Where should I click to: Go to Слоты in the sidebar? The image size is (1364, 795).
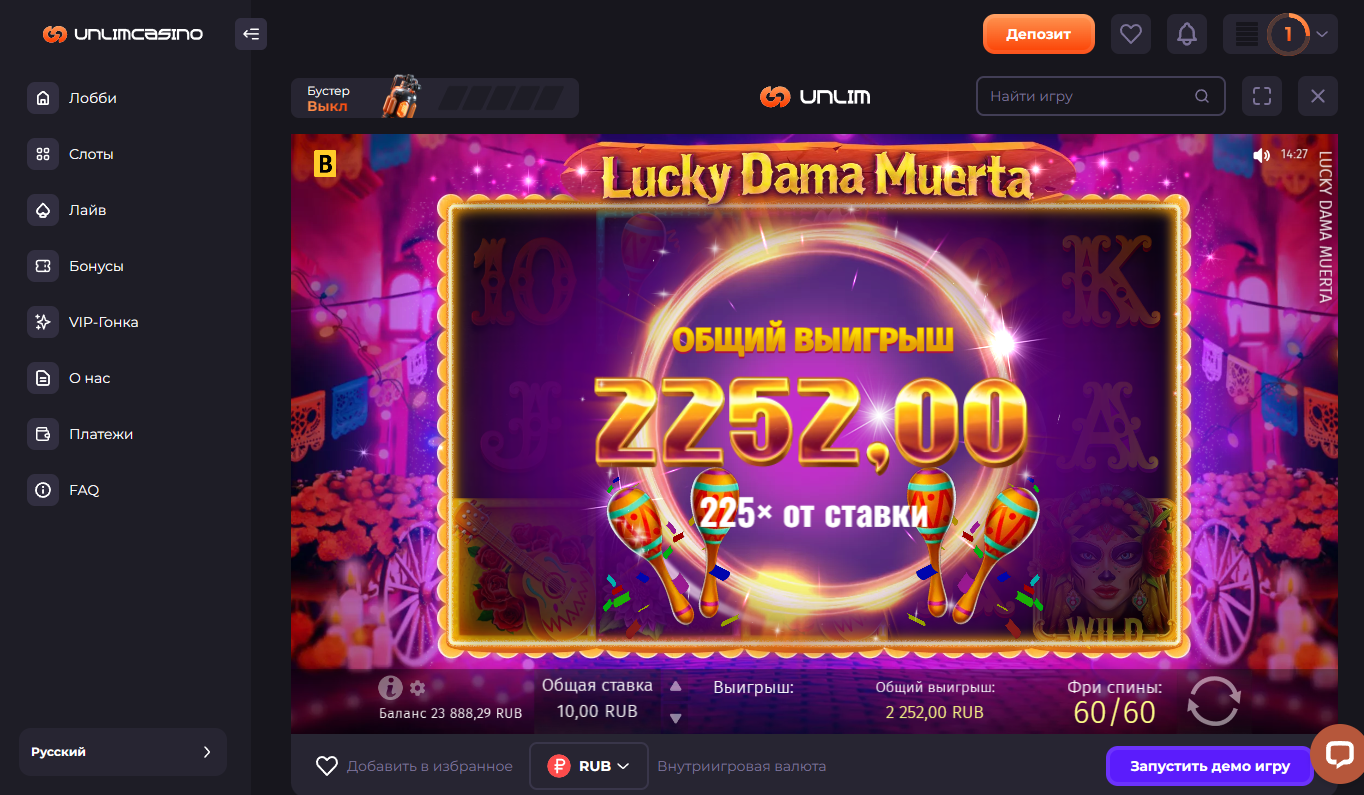point(91,154)
